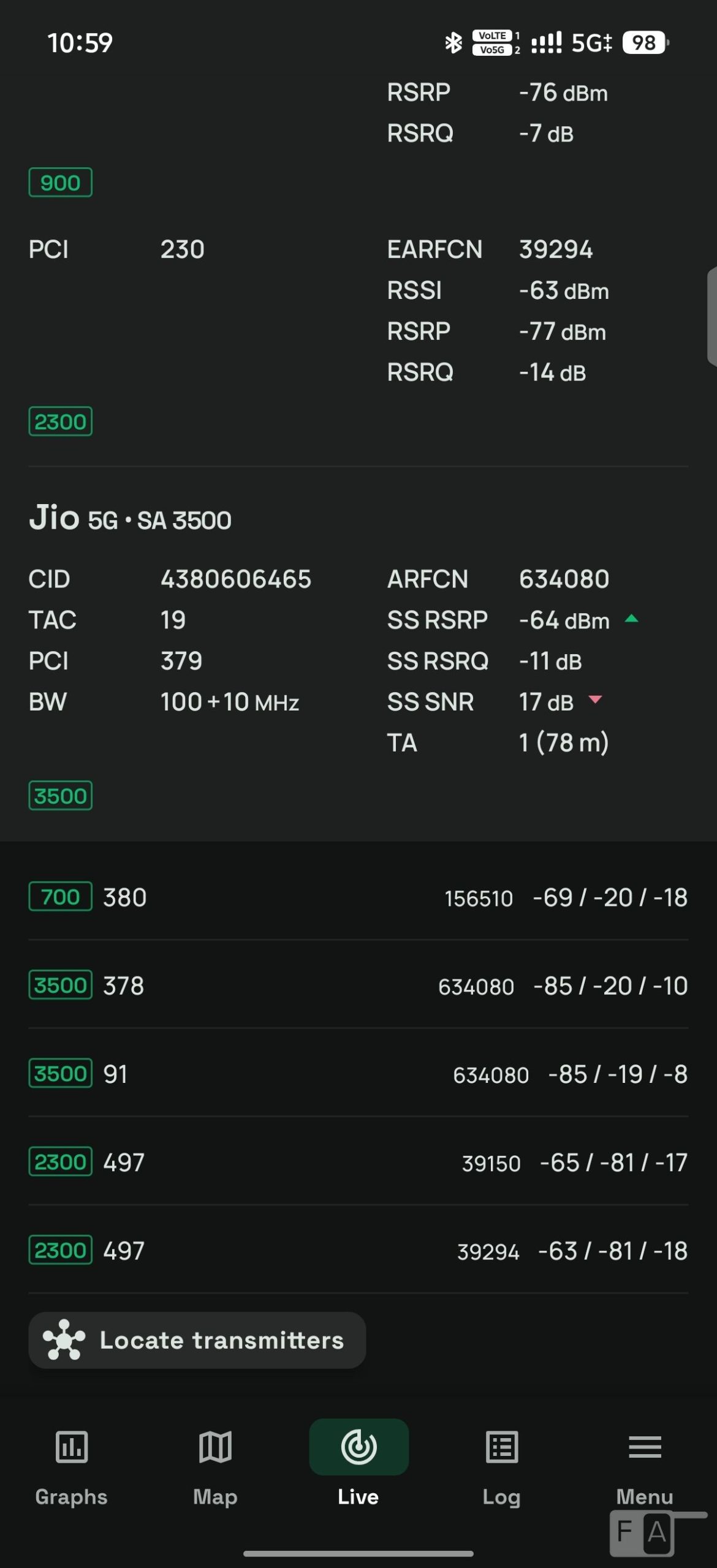Open the Map view icon
The height and width of the screenshot is (1568, 717).
click(215, 1447)
